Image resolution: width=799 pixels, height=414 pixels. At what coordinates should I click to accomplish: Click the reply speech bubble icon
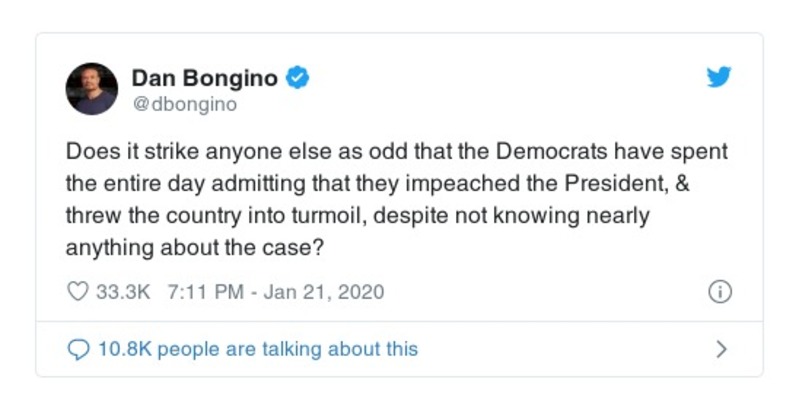77,349
